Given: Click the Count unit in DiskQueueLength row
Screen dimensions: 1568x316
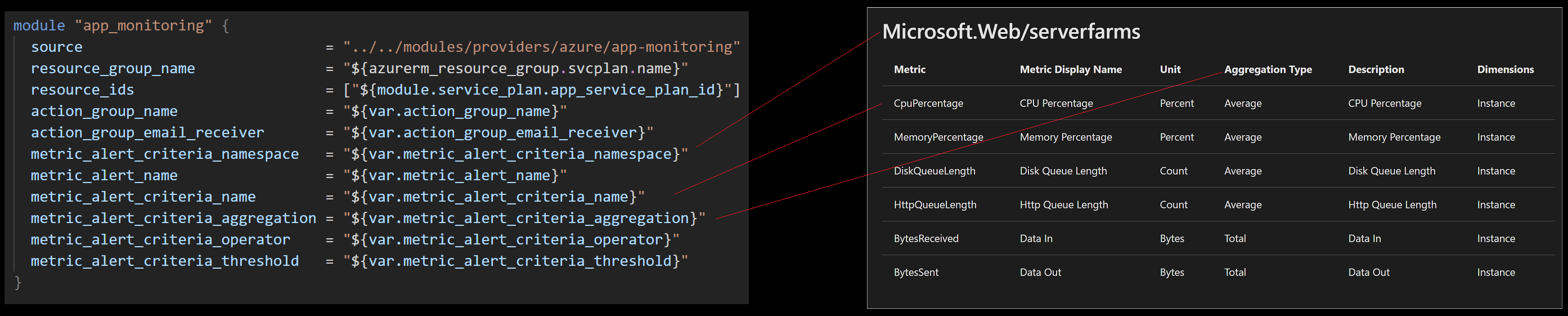Looking at the screenshot, I should pyautogui.click(x=1174, y=171).
